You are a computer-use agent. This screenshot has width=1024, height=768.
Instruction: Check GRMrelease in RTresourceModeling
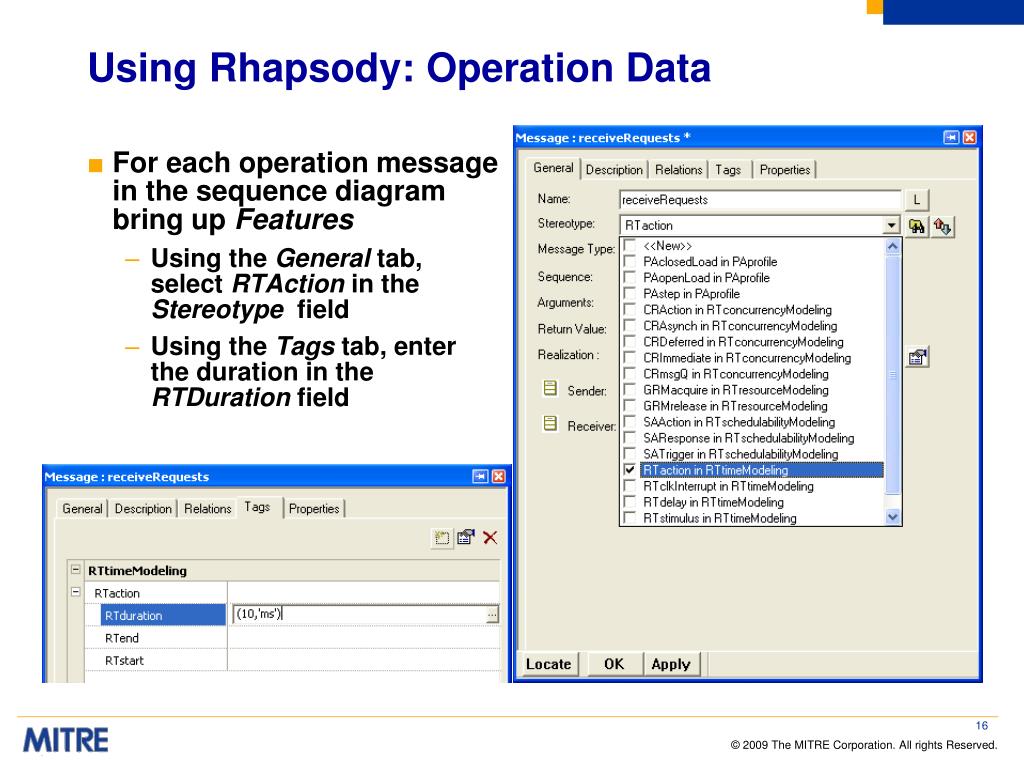630,406
